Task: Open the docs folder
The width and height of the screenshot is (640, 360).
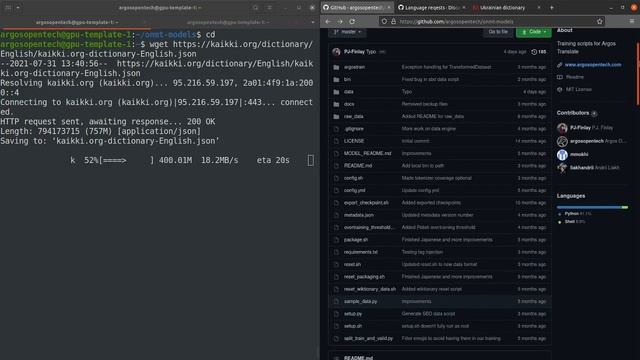Action: pyautogui.click(x=349, y=104)
